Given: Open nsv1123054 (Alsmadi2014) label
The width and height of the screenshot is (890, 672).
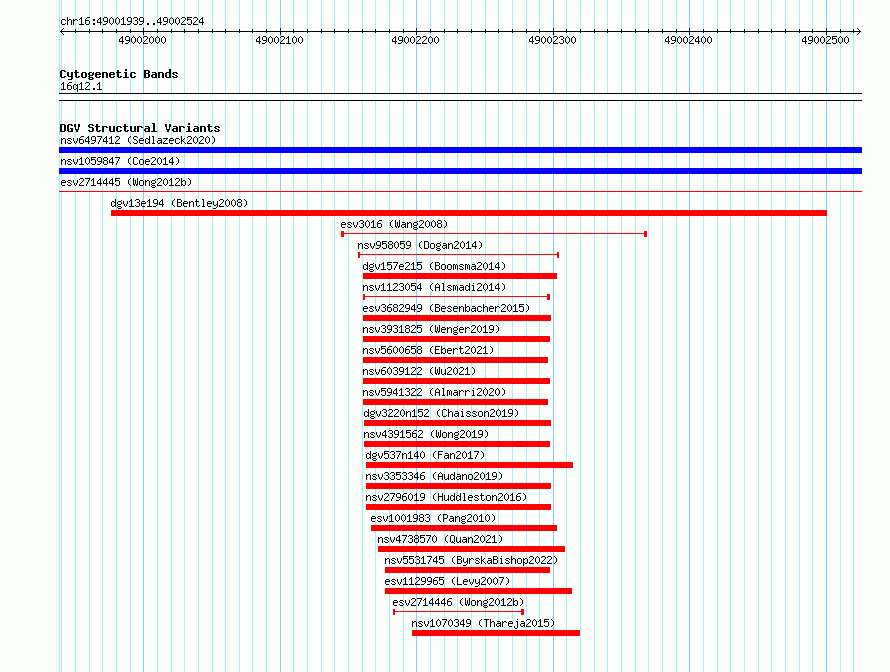Looking at the screenshot, I should click(434, 287).
